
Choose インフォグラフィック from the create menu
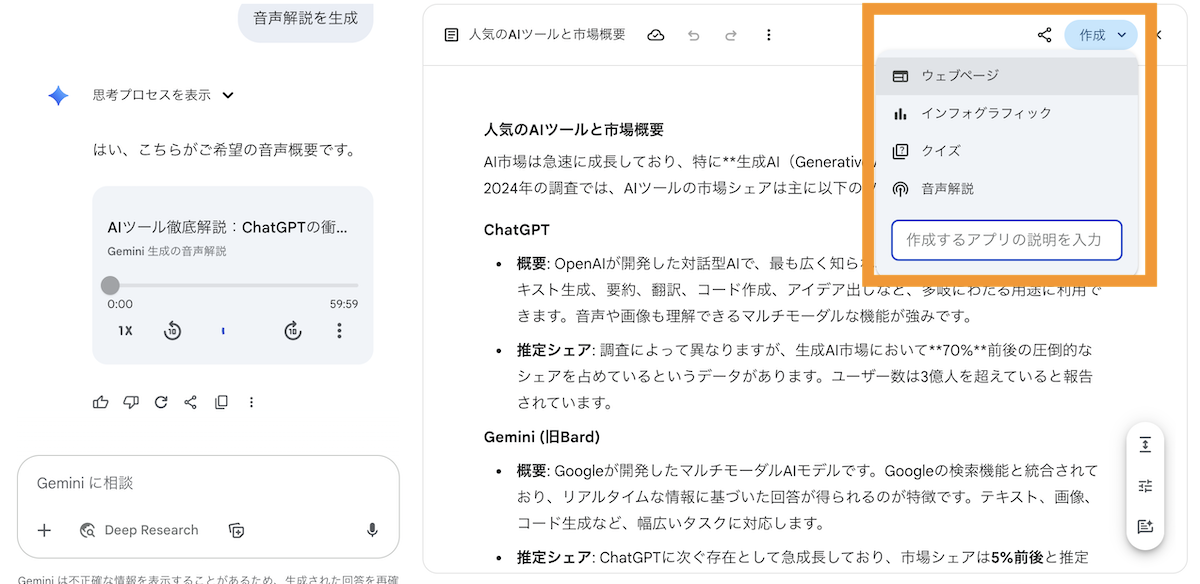pyautogui.click(x=1007, y=113)
